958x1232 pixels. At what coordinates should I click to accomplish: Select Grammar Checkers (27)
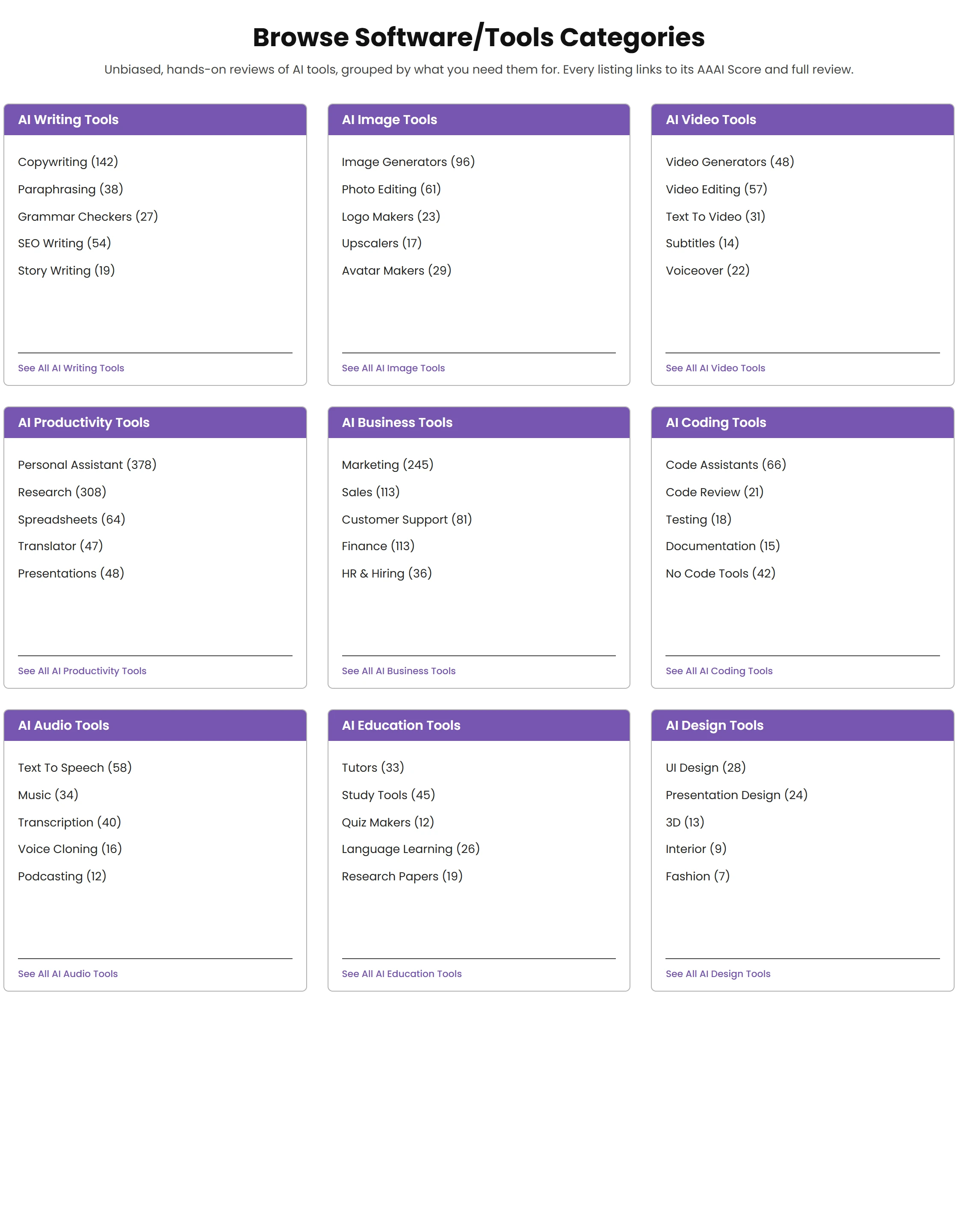[87, 216]
